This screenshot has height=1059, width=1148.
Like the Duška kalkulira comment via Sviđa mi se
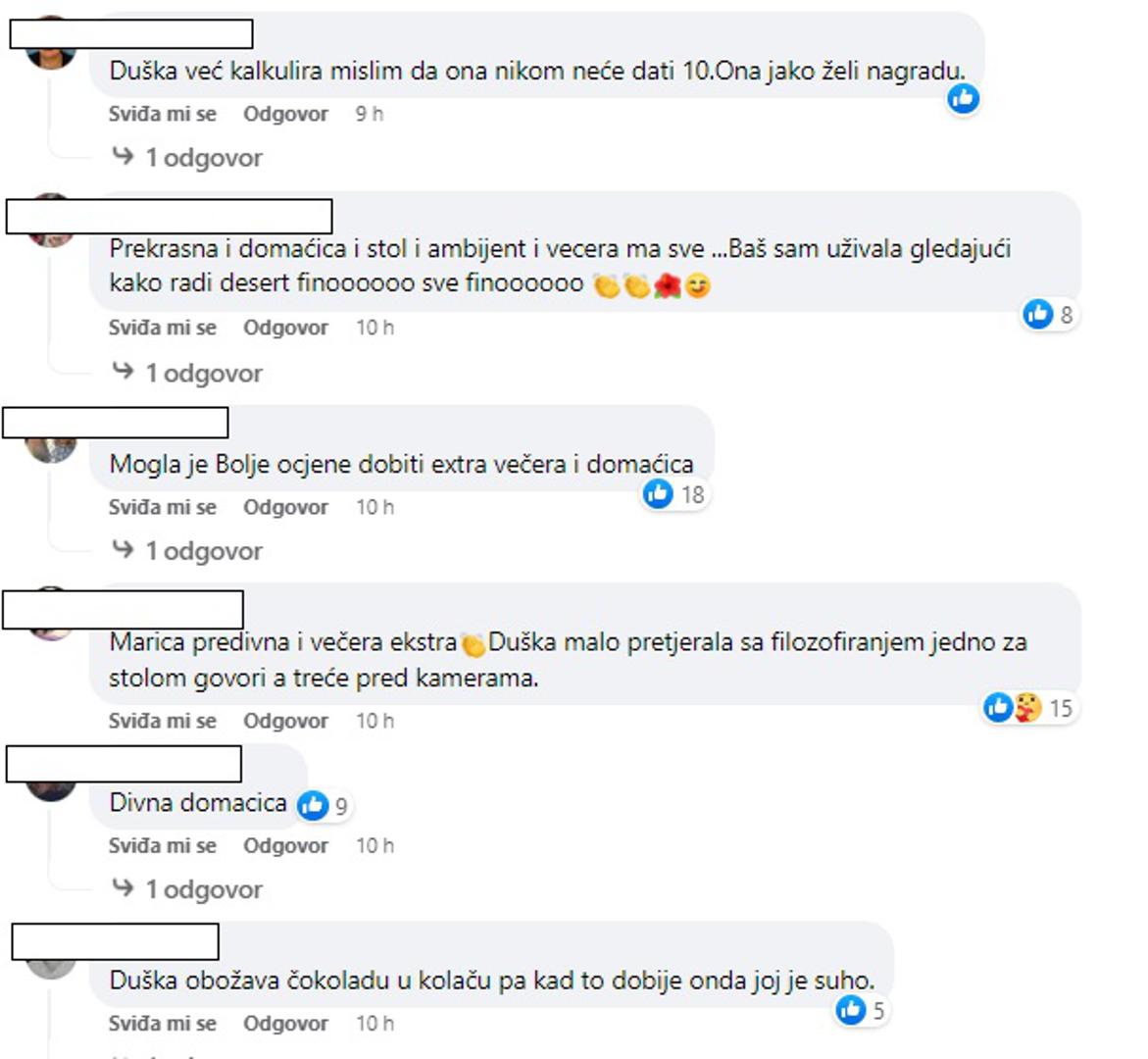click(163, 114)
